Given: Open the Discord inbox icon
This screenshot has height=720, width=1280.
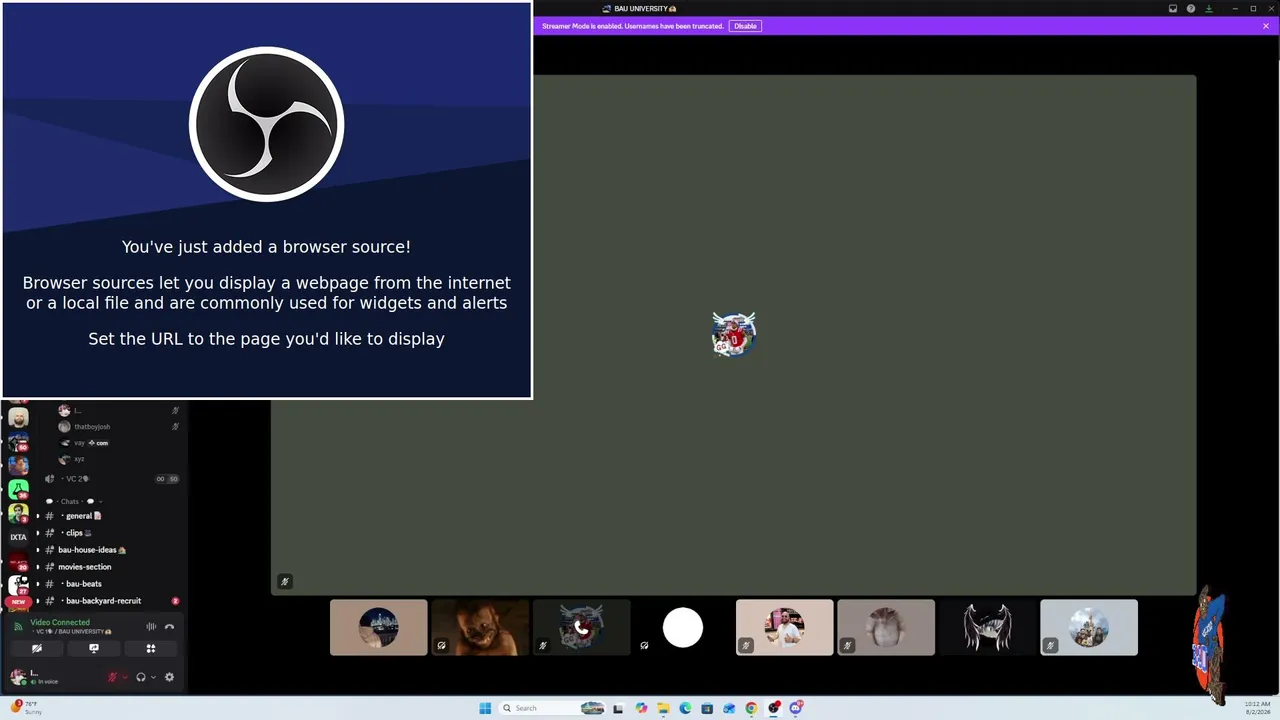Looking at the screenshot, I should [x=1173, y=9].
